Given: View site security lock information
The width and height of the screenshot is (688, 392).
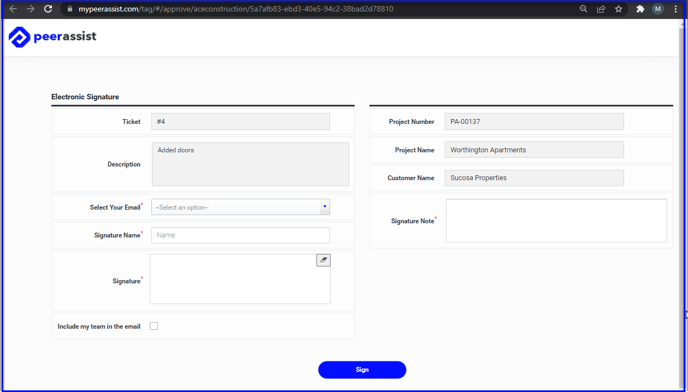Looking at the screenshot, I should [69, 9].
